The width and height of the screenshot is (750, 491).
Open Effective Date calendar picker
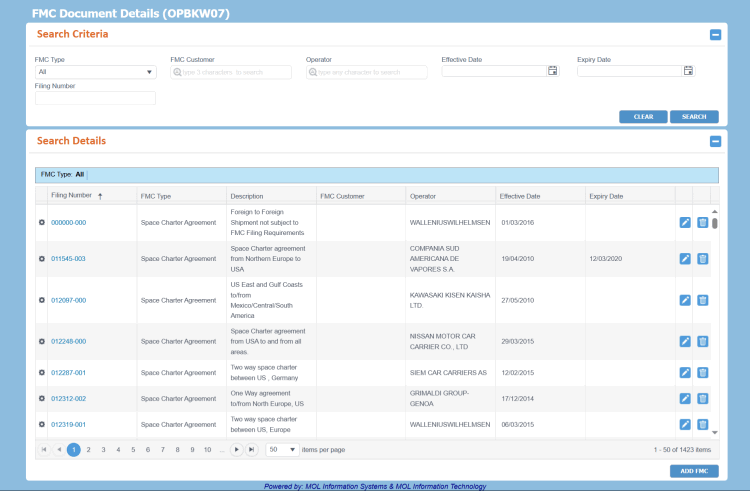click(x=552, y=71)
